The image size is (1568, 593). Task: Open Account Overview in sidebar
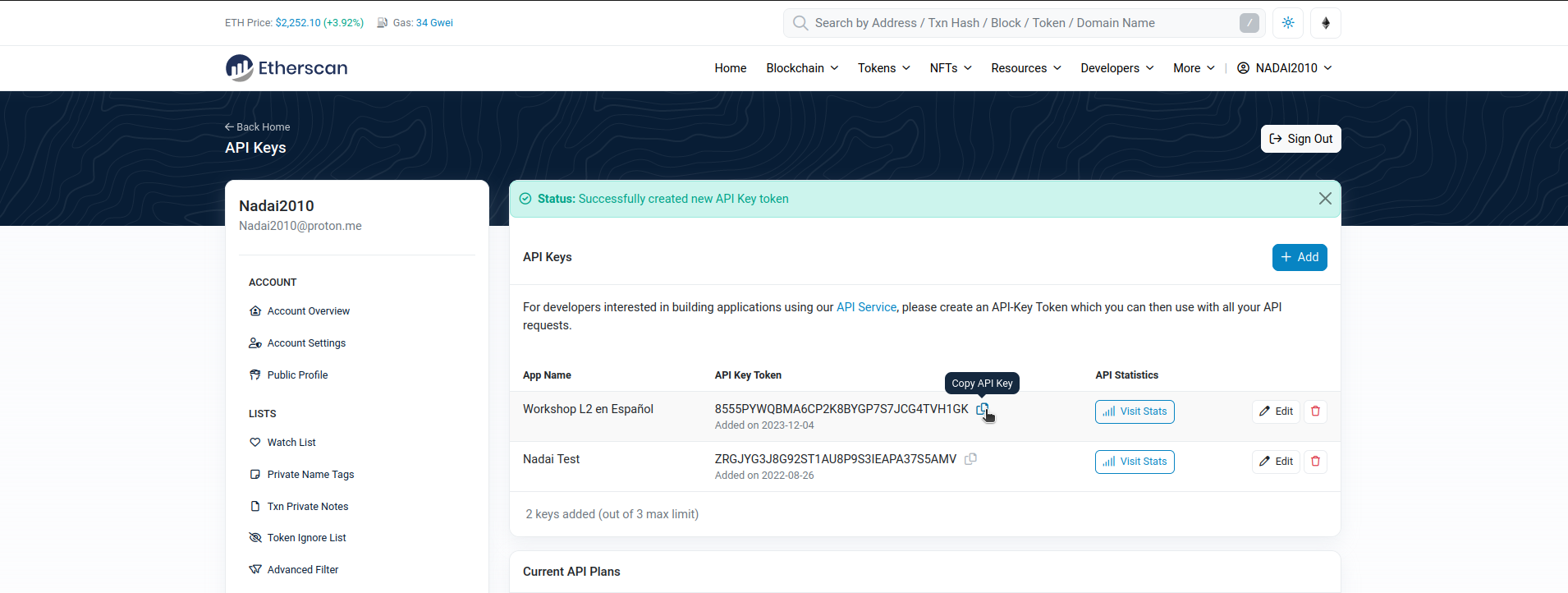pyautogui.click(x=300, y=311)
